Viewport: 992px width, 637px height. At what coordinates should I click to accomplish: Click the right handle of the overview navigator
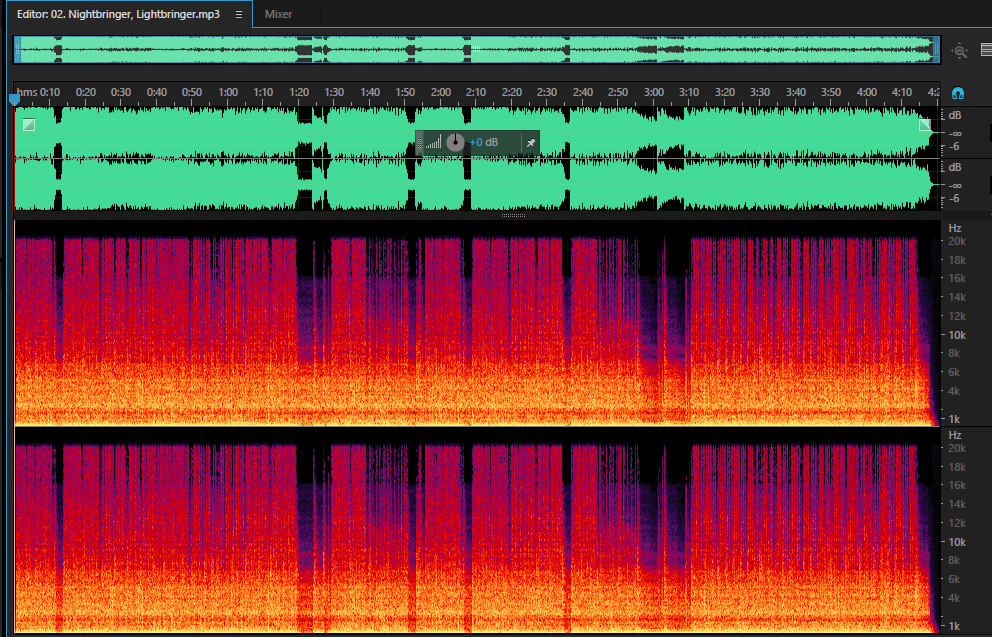point(936,49)
